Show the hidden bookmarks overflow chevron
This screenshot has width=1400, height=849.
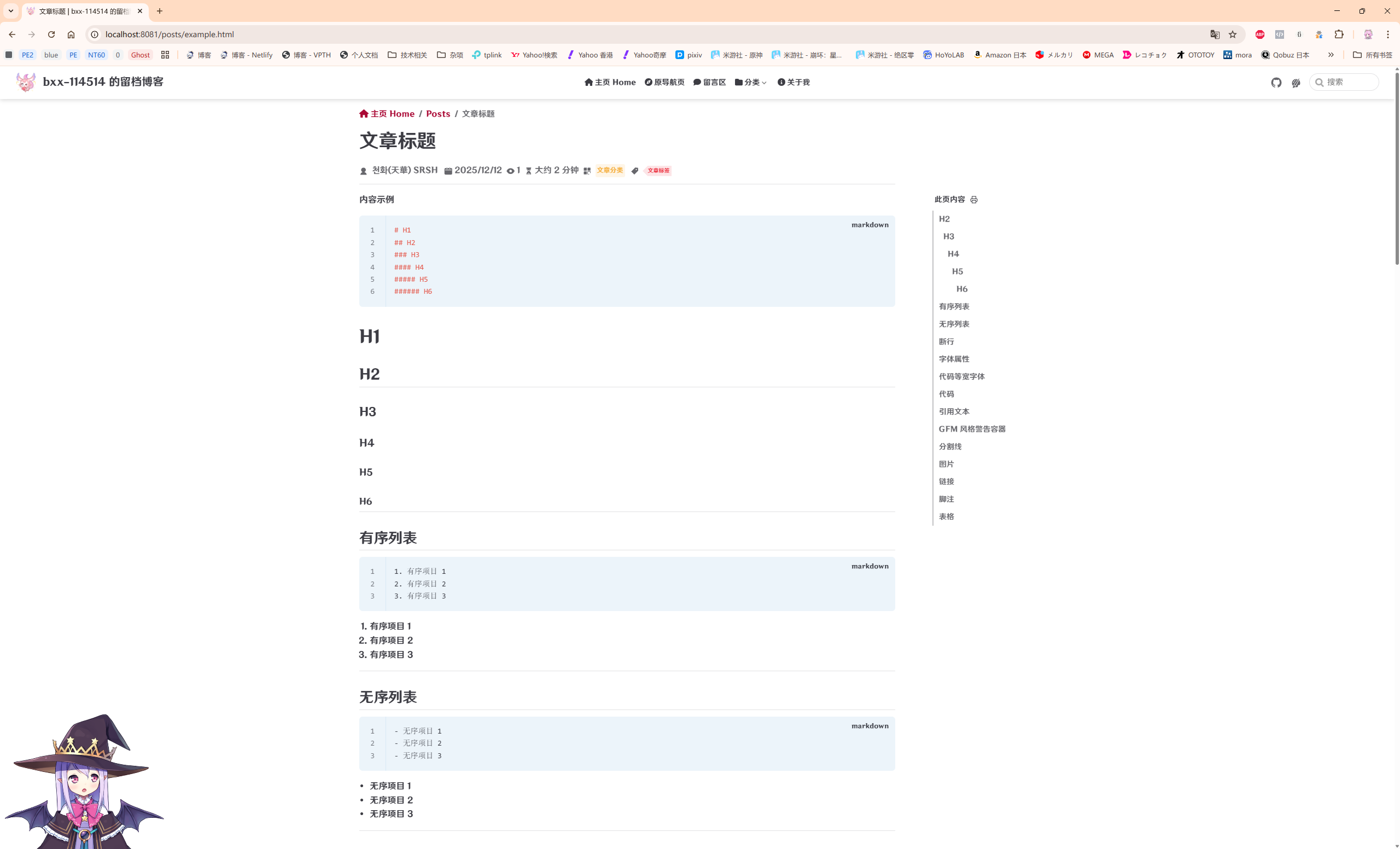click(1331, 55)
